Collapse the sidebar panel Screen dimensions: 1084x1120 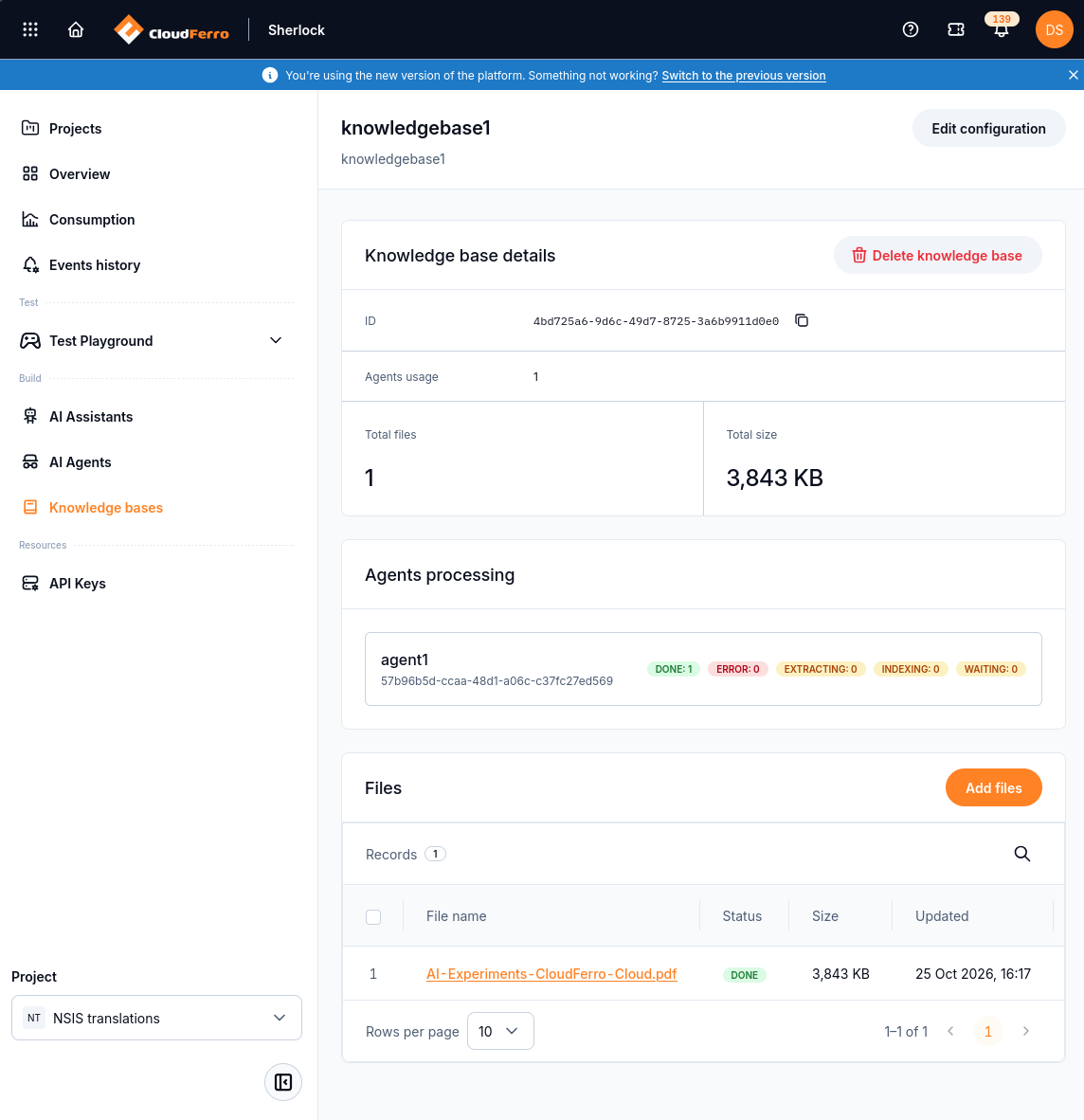pyautogui.click(x=283, y=1081)
